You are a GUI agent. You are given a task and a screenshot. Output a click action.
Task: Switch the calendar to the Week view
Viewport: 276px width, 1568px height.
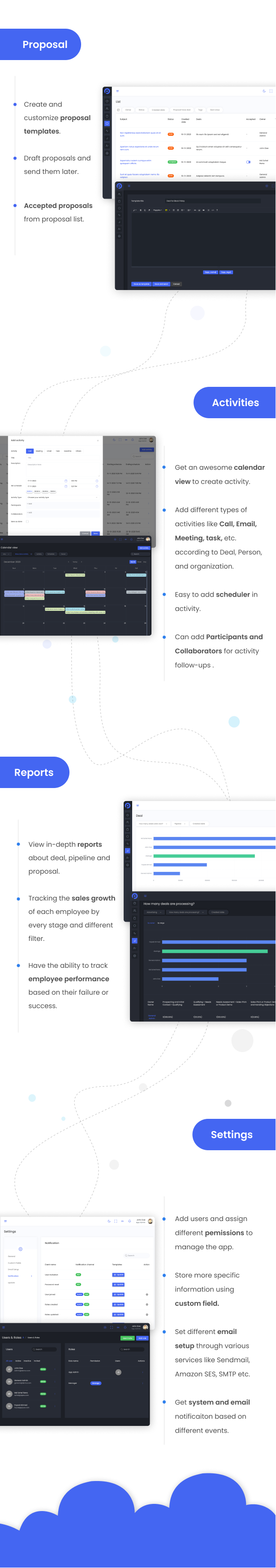(139, 563)
